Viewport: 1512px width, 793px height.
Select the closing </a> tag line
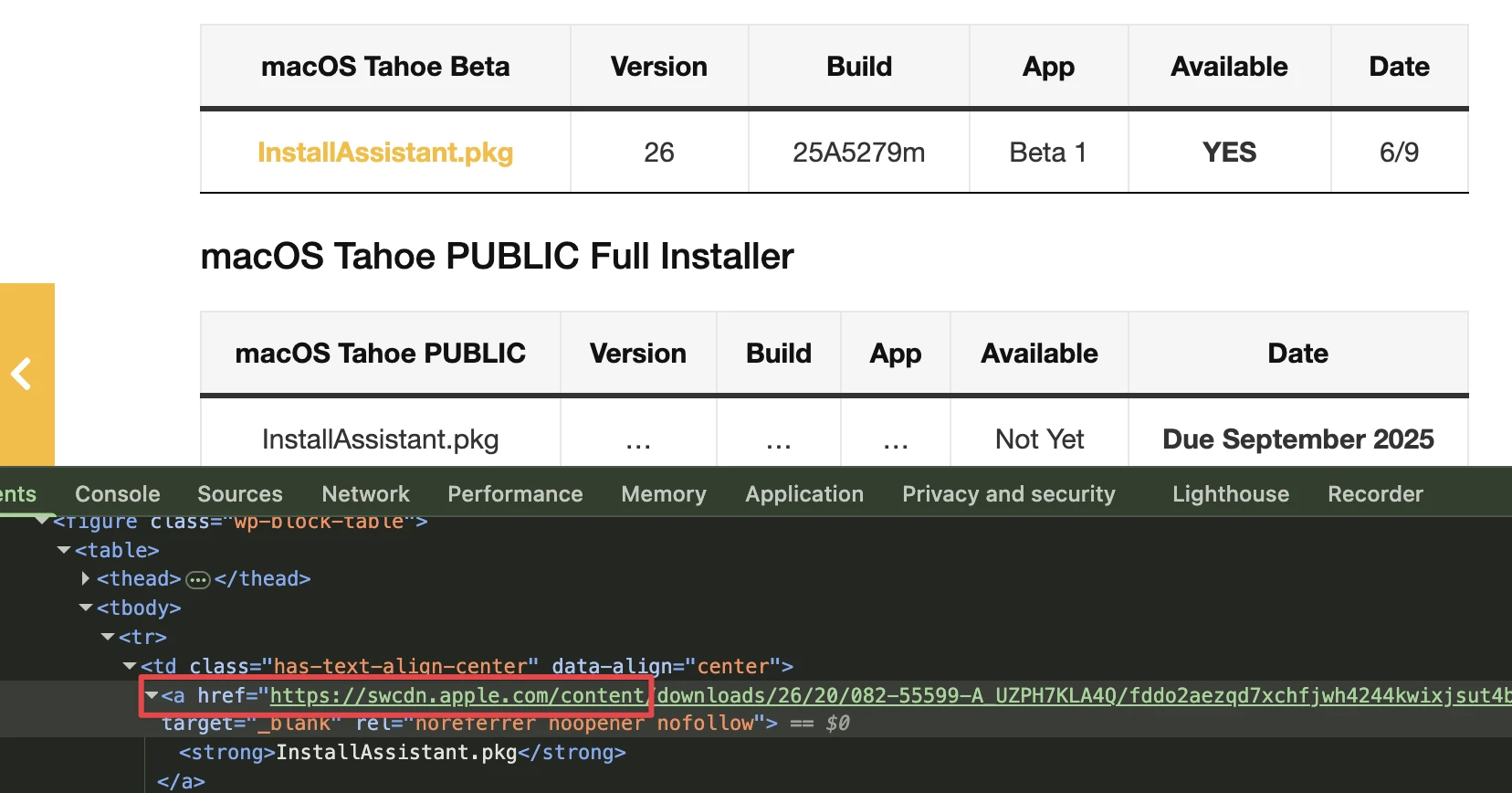click(x=181, y=781)
